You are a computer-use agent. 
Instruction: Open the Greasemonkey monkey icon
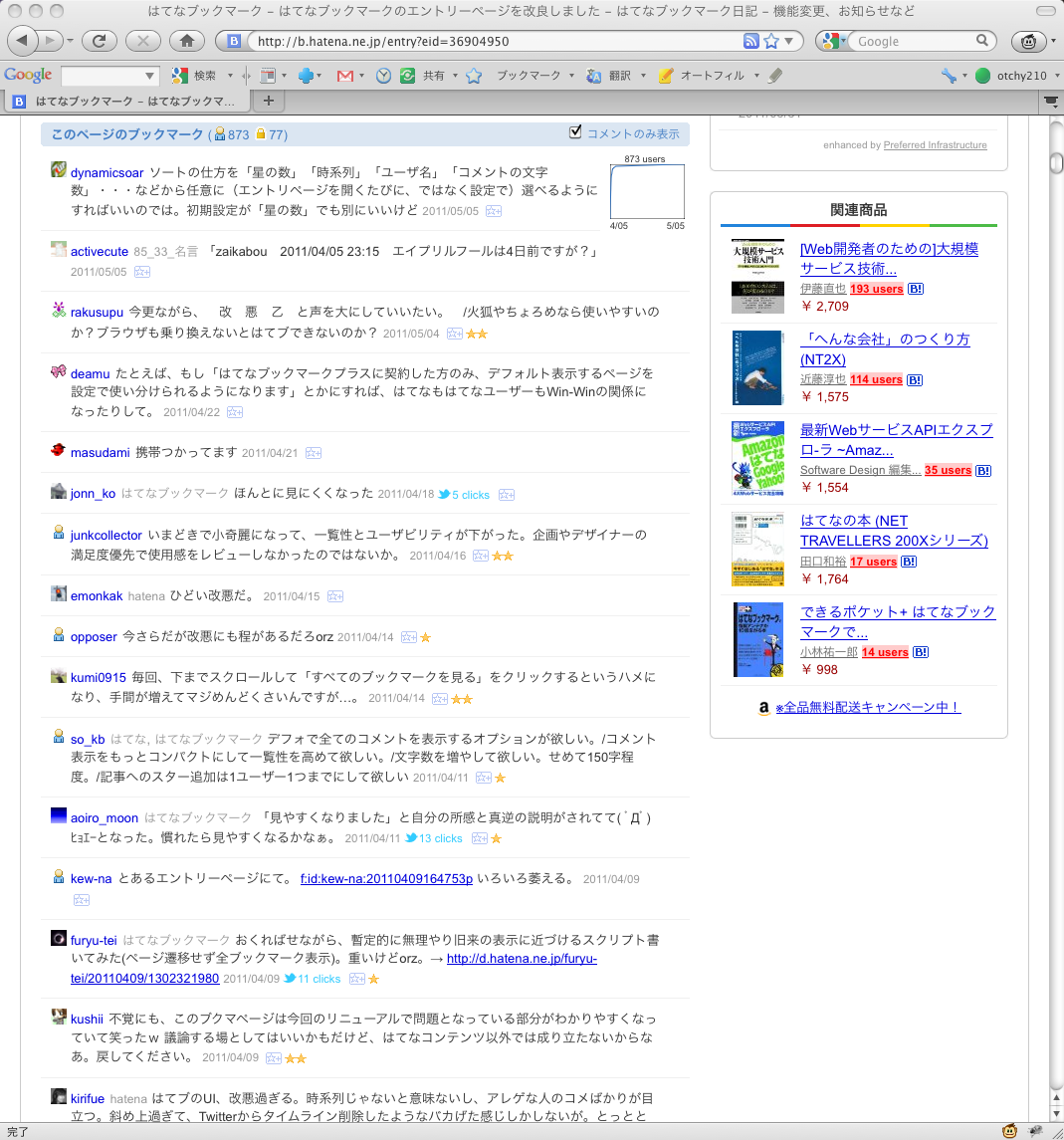1028,41
